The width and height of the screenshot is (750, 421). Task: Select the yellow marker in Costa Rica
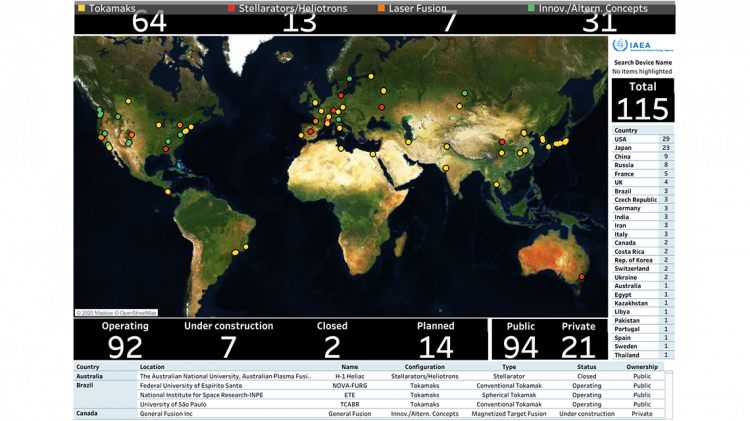[168, 192]
